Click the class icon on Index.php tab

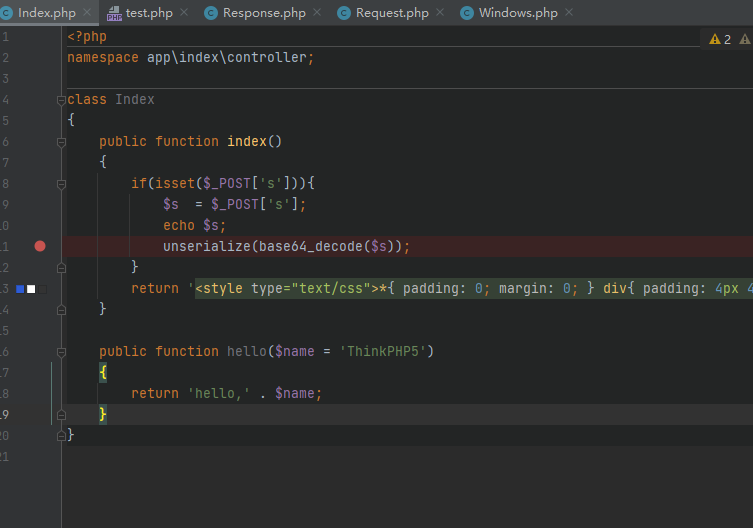[6, 13]
